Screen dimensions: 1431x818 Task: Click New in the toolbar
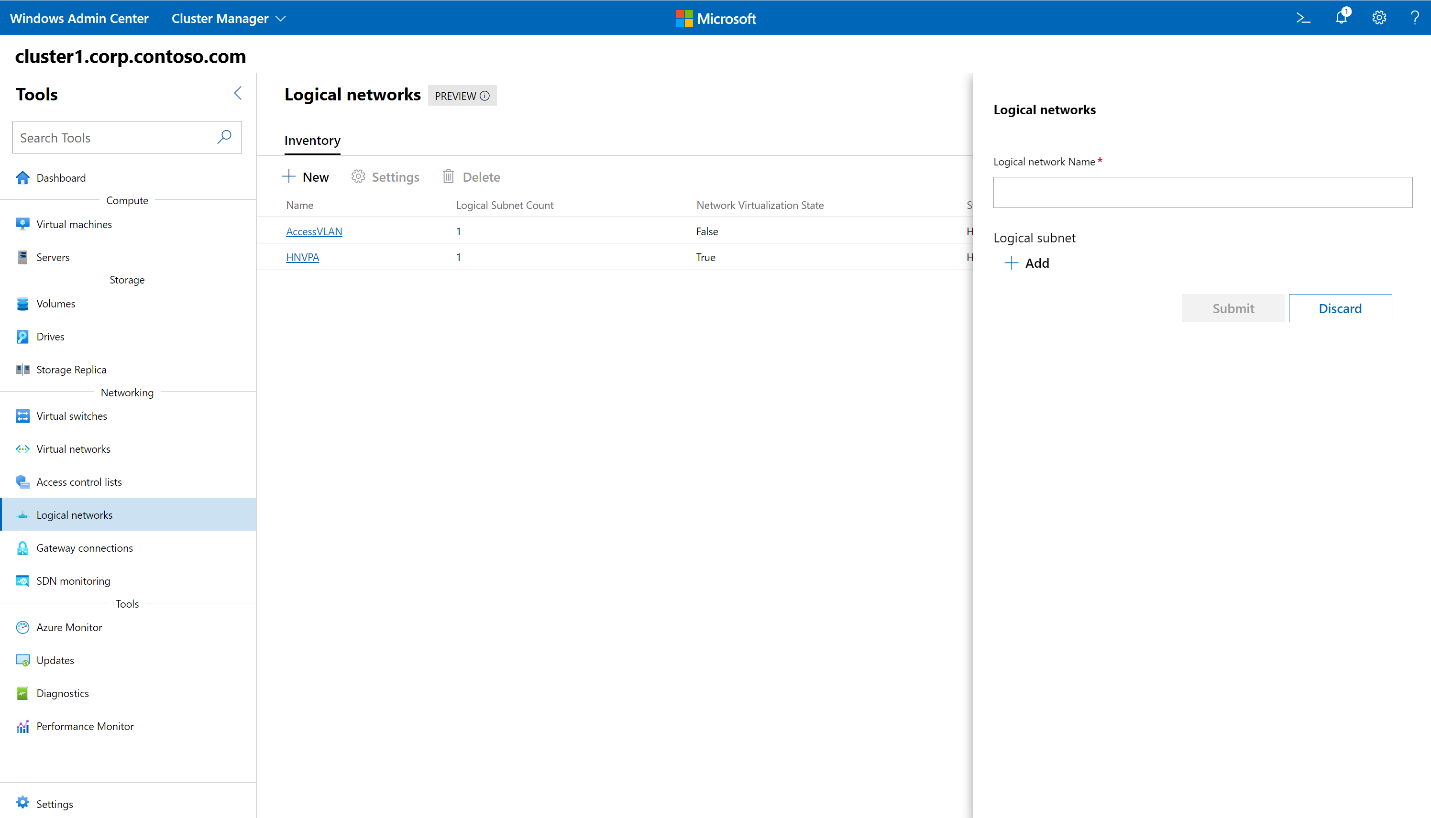click(305, 177)
